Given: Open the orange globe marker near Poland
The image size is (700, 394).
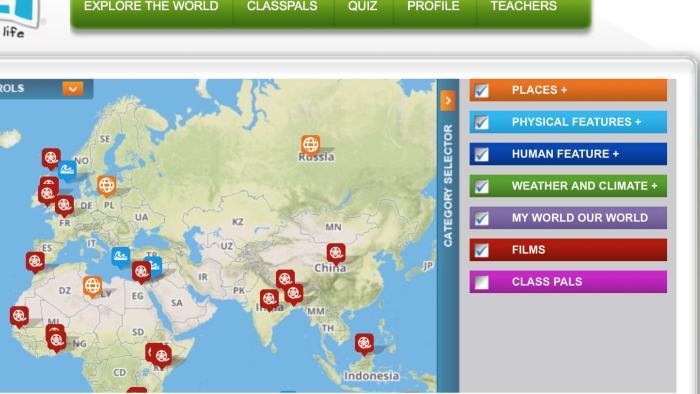Looking at the screenshot, I should click(x=107, y=186).
